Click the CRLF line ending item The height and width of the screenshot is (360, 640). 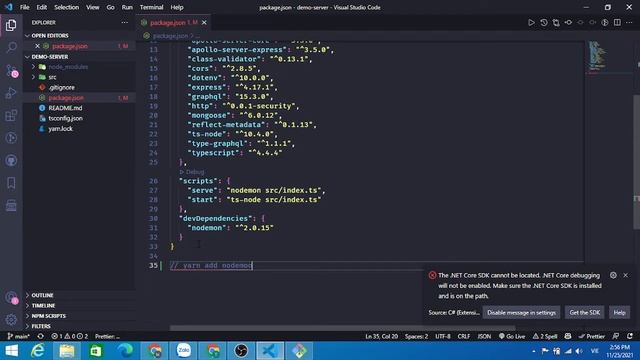(x=464, y=336)
